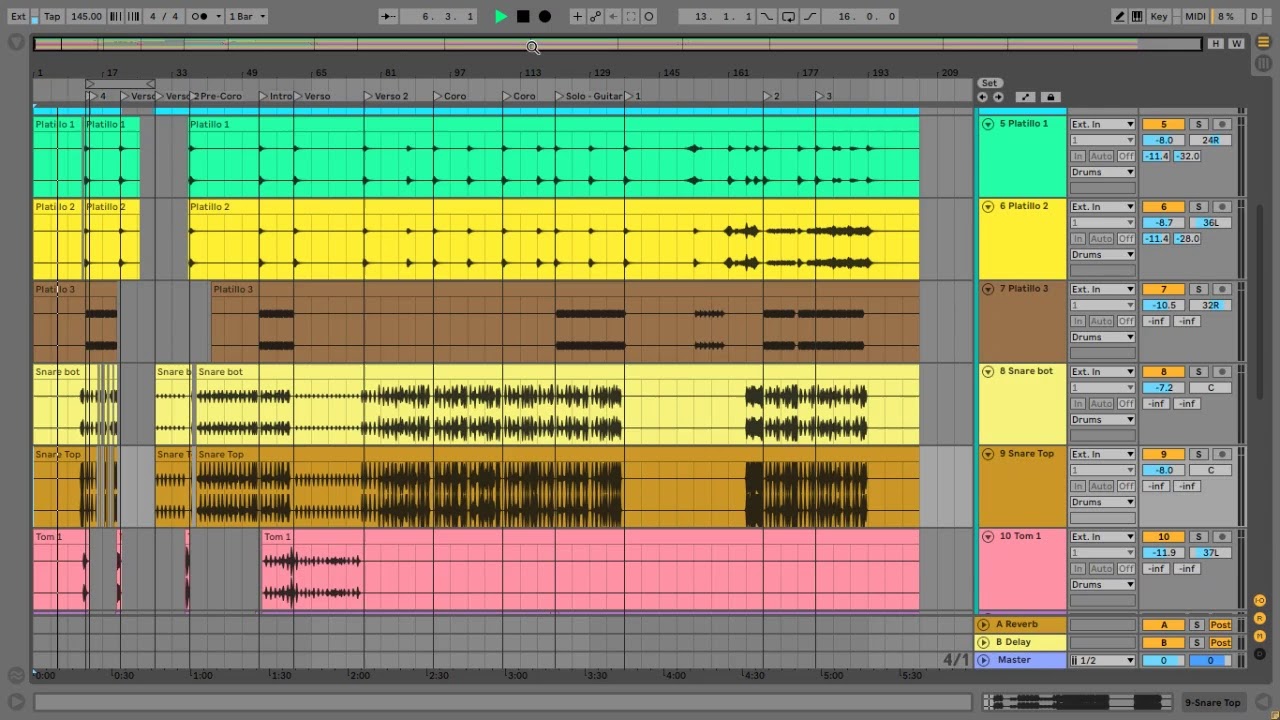This screenshot has height=720, width=1280.
Task: Toggle the Ext sync button
Action: [x=18, y=16]
